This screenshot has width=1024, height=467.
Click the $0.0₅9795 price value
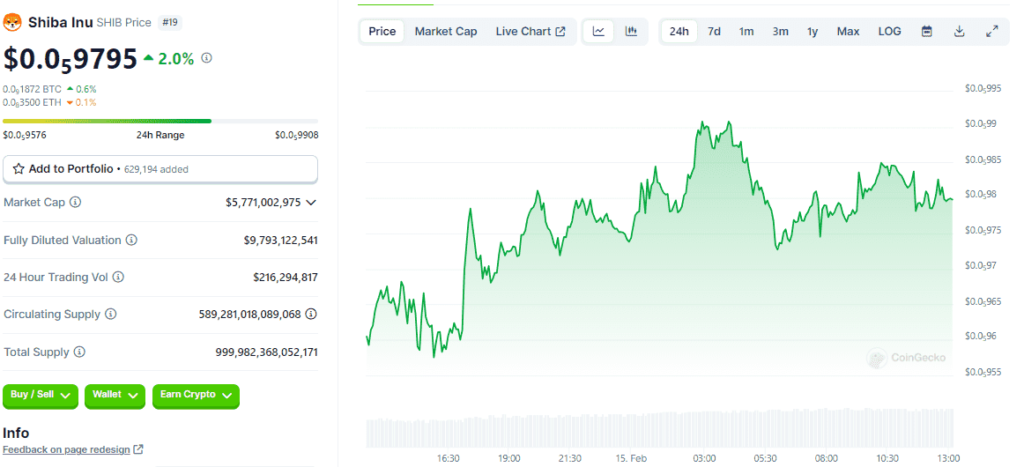point(71,58)
